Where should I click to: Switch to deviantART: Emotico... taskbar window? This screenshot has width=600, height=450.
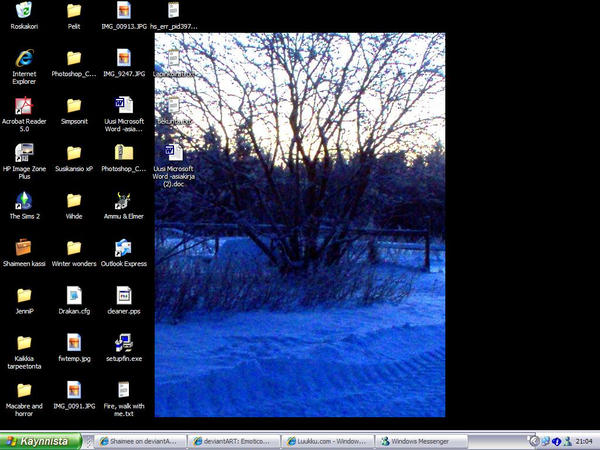click(234, 441)
